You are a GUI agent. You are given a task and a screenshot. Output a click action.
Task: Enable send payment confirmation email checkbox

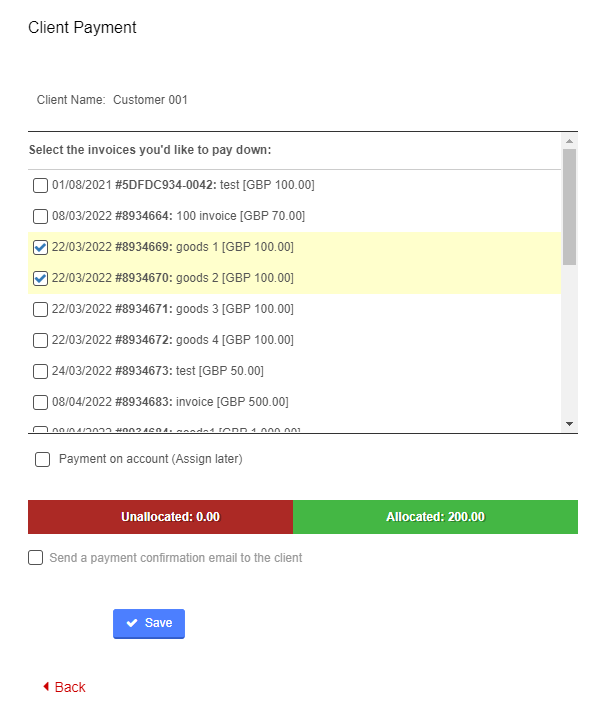click(36, 558)
